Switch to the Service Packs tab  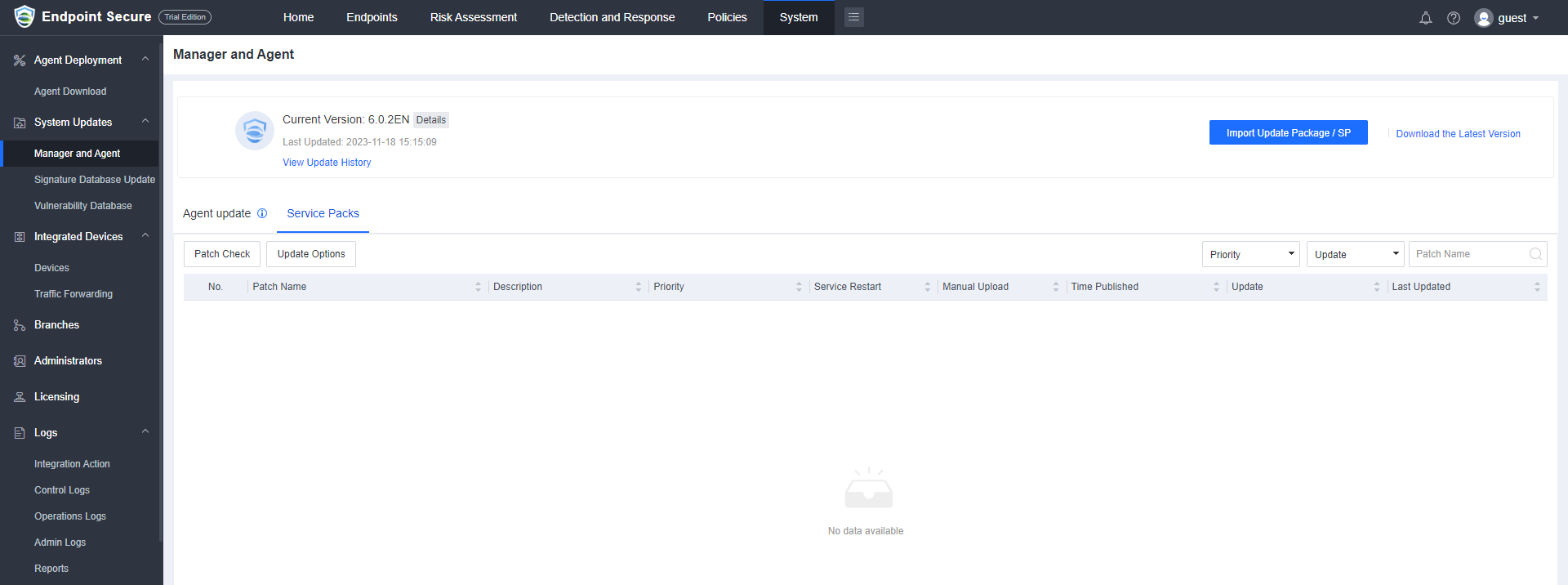click(323, 213)
